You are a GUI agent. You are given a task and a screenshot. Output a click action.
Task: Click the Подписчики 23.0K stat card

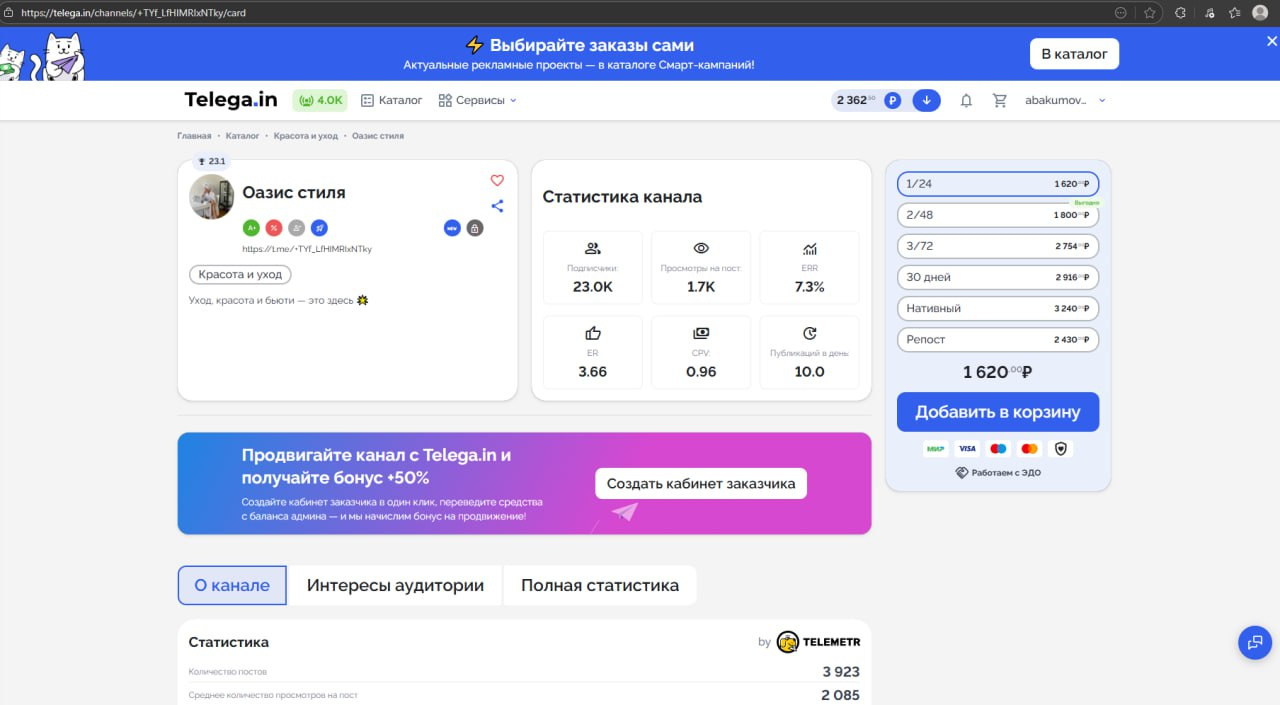coord(593,267)
